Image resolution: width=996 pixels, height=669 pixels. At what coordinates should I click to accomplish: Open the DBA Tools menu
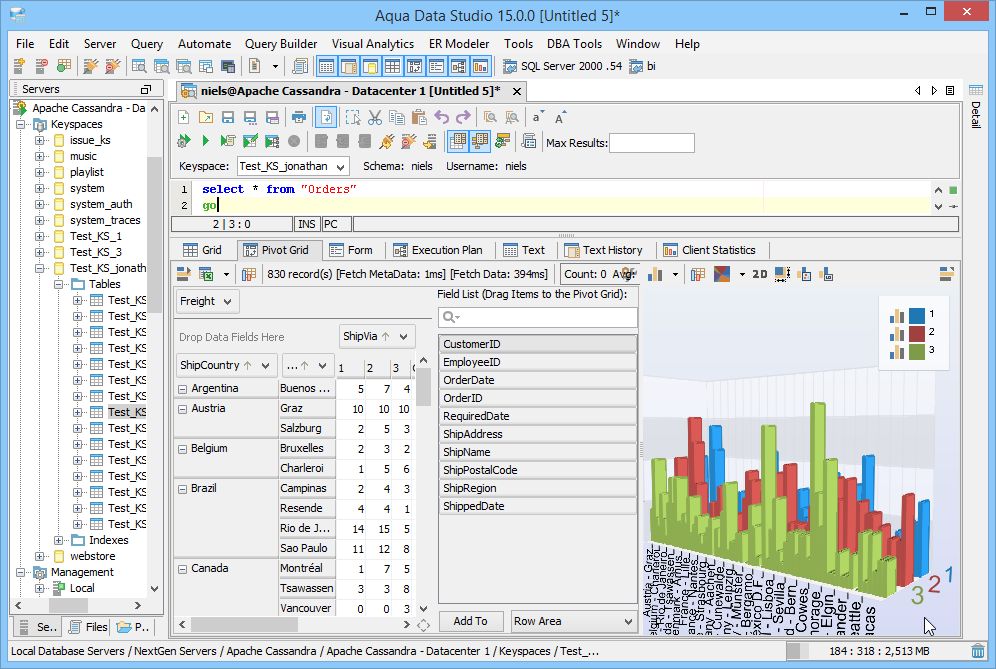tap(574, 44)
